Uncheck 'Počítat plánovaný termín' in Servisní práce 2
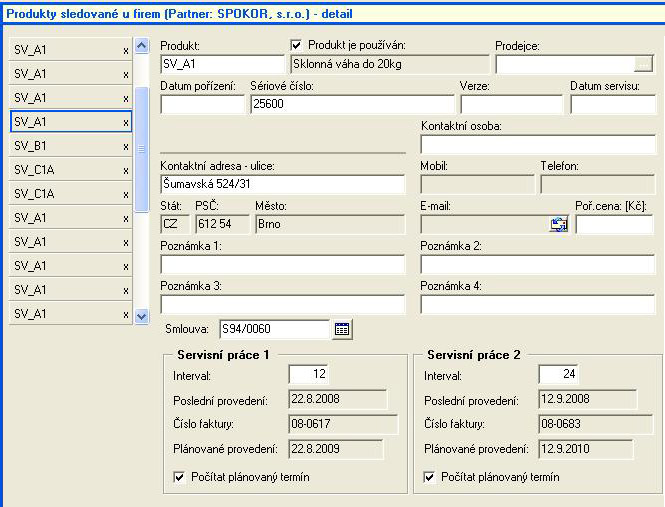 pyautogui.click(x=430, y=477)
